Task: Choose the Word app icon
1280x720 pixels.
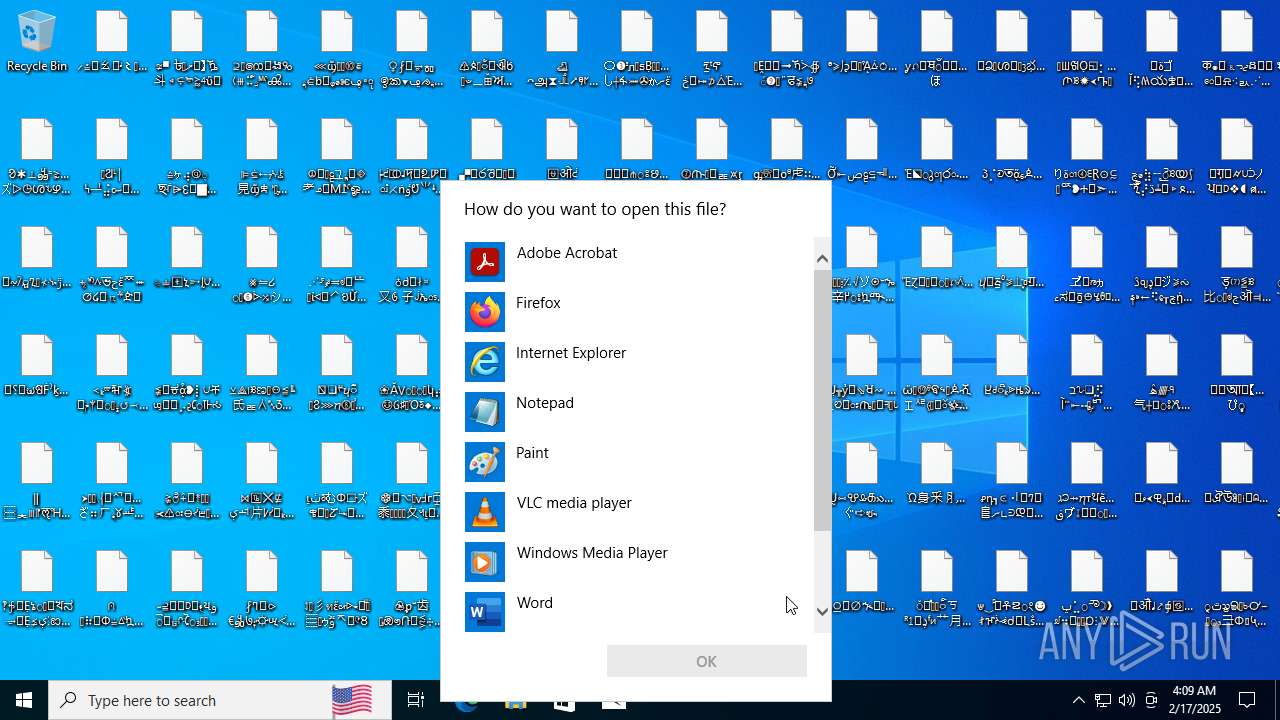Action: tap(485, 612)
